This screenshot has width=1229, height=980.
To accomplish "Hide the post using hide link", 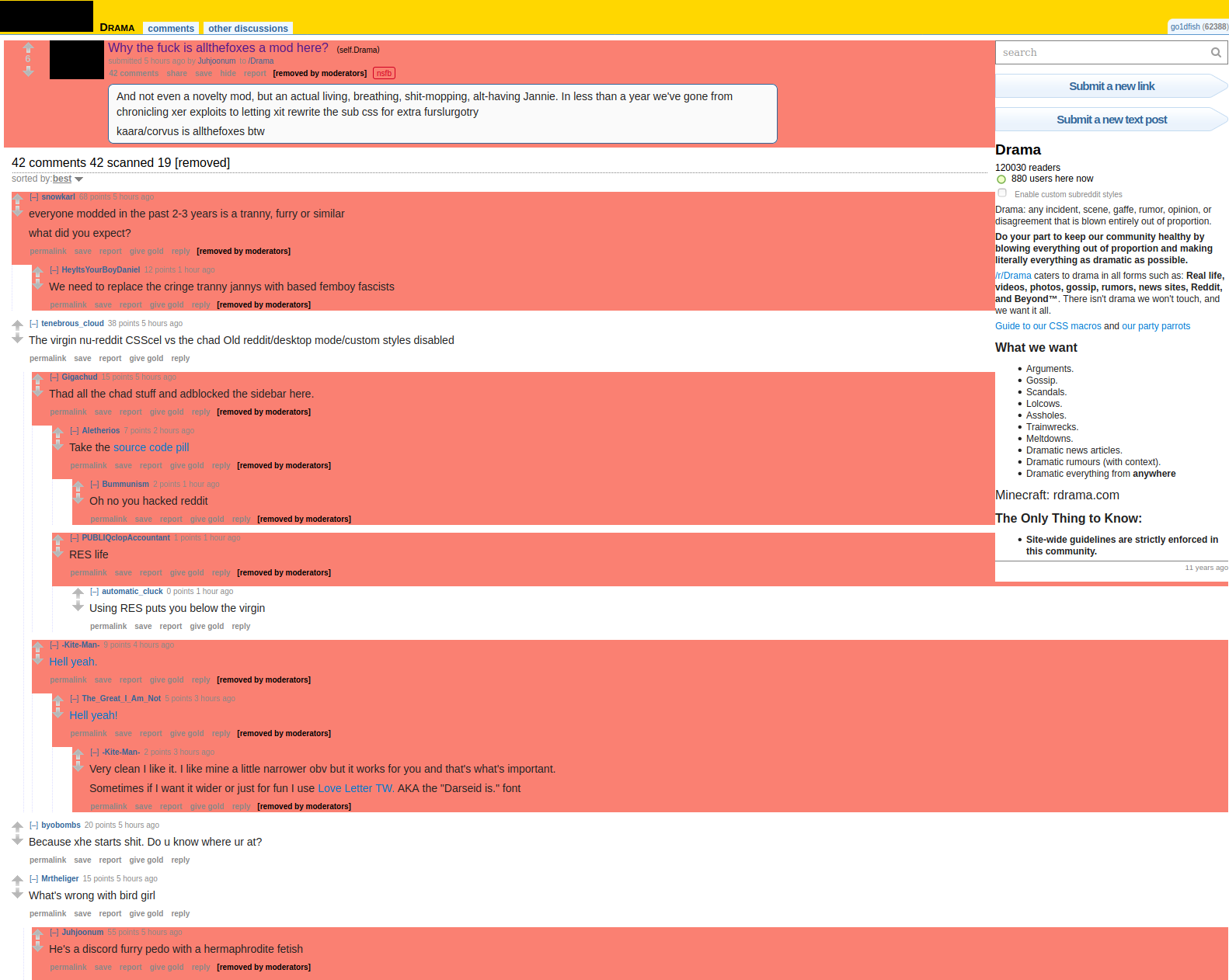I will pos(228,74).
